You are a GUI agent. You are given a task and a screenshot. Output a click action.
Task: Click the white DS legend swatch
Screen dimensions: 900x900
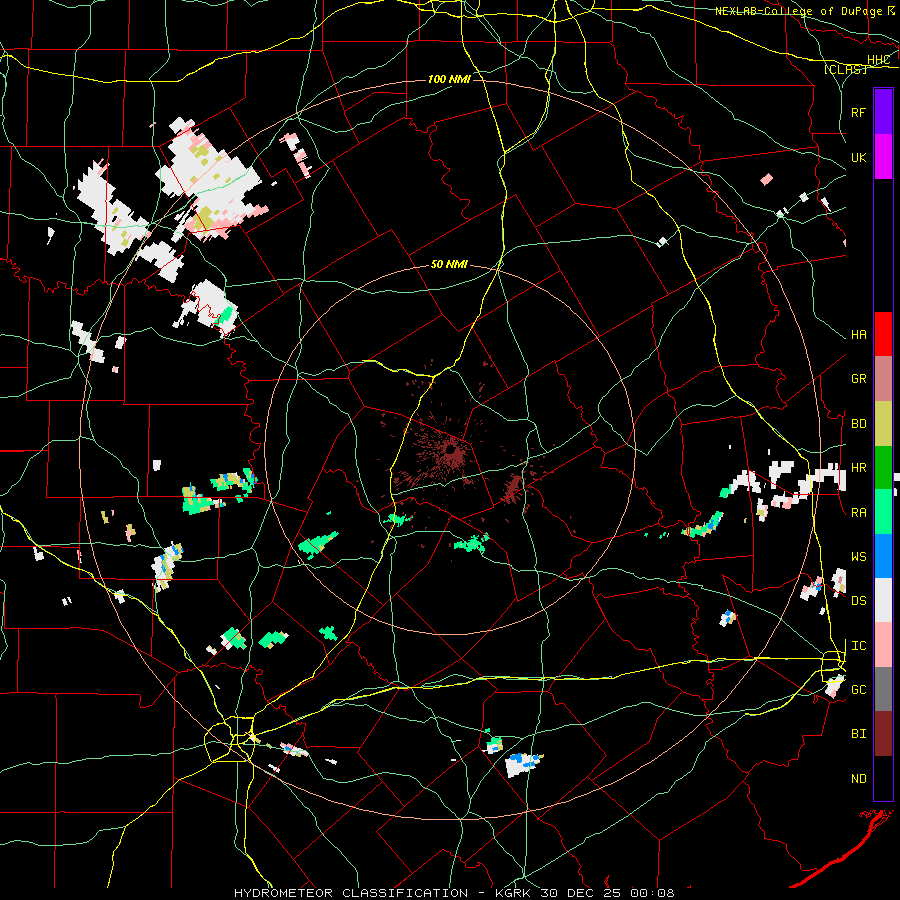[883, 600]
